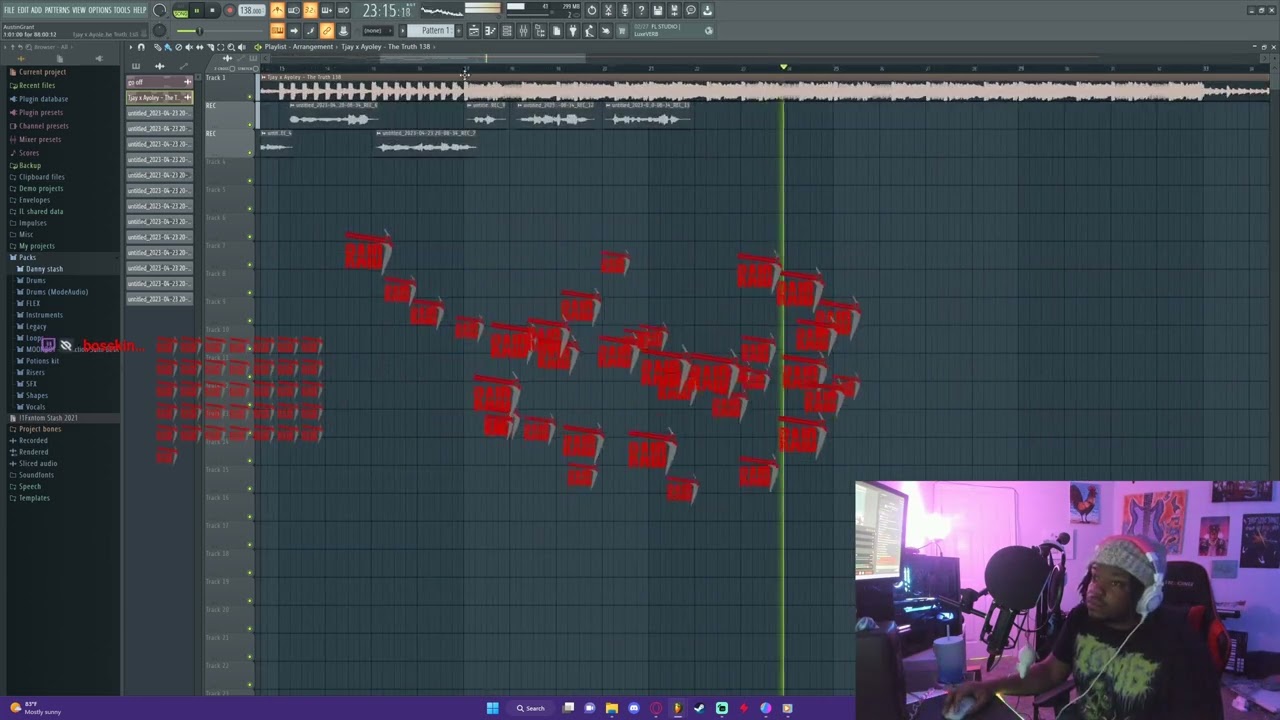Click the weather widget on taskbar
Image resolution: width=1280 pixels, height=720 pixels.
[35, 708]
